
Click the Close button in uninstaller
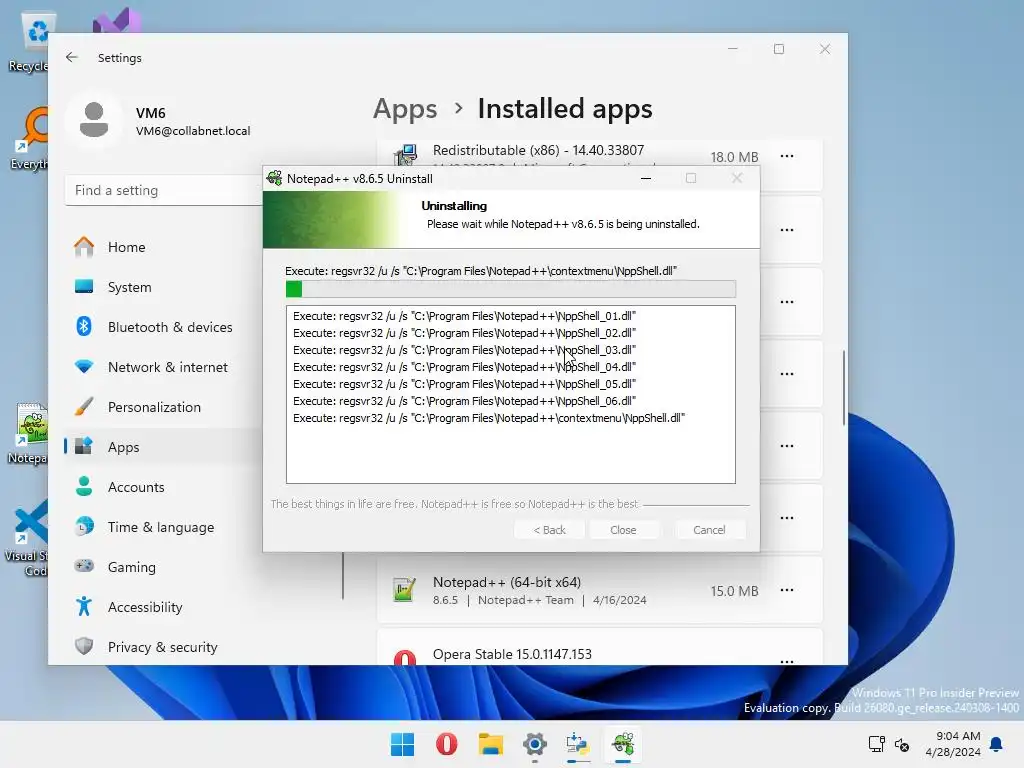[623, 530]
